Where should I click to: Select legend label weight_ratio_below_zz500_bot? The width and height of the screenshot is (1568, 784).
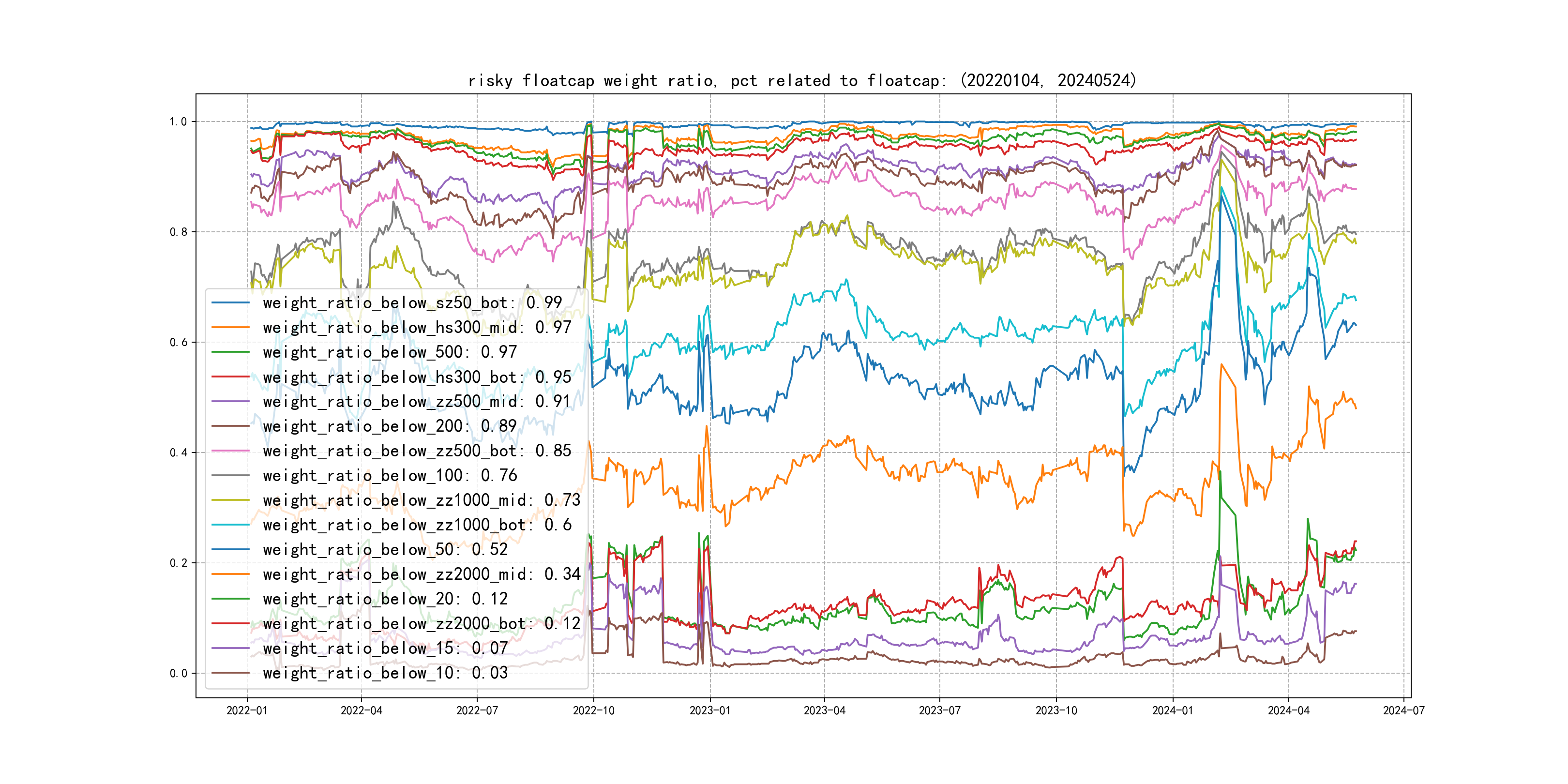[x=416, y=451]
